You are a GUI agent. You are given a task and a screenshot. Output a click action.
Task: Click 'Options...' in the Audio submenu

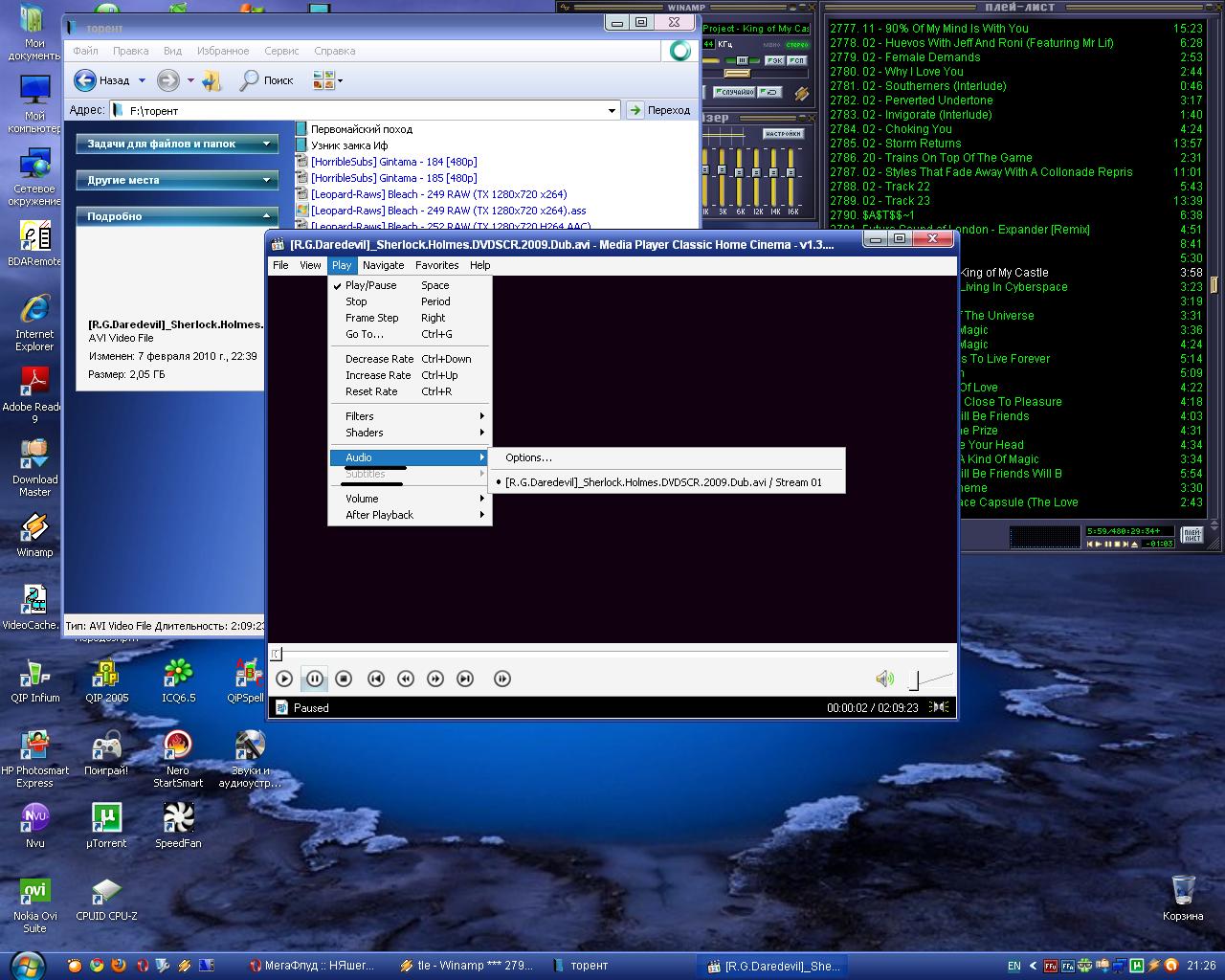528,457
